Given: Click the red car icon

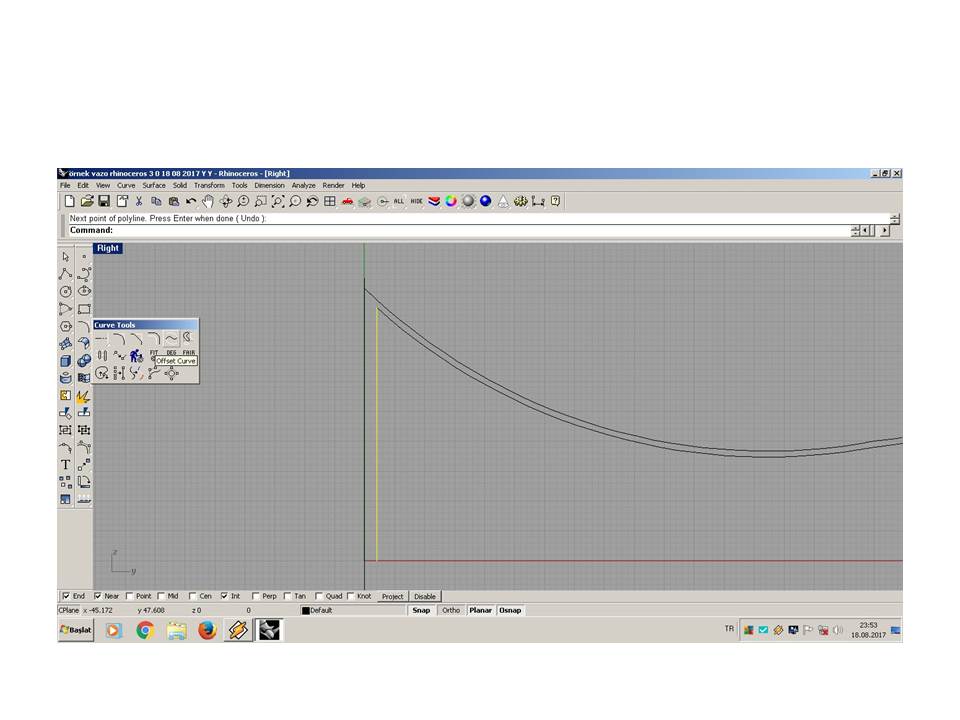Looking at the screenshot, I should click(347, 201).
